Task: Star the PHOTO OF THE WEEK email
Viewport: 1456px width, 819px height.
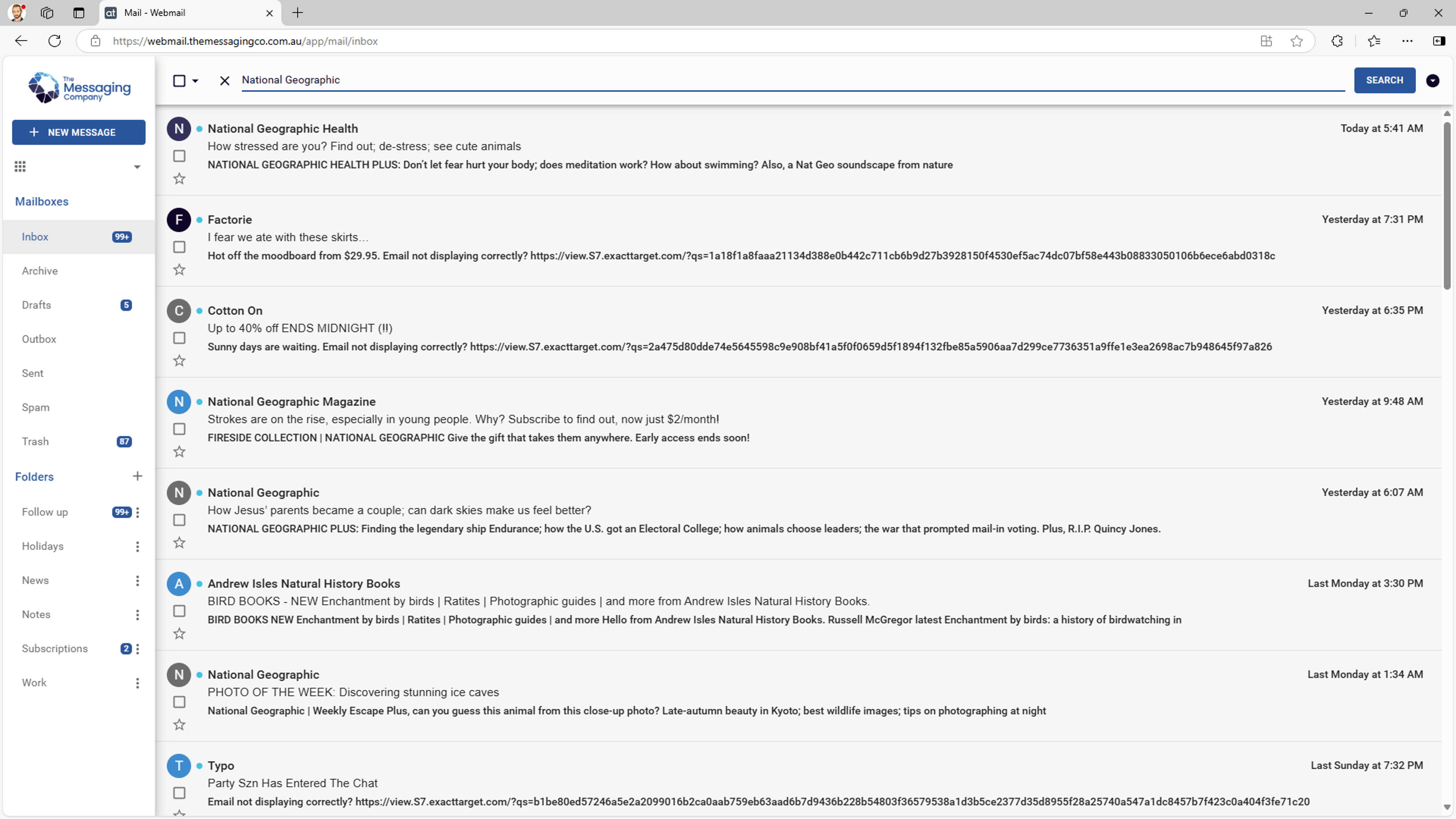Action: pyautogui.click(x=179, y=725)
